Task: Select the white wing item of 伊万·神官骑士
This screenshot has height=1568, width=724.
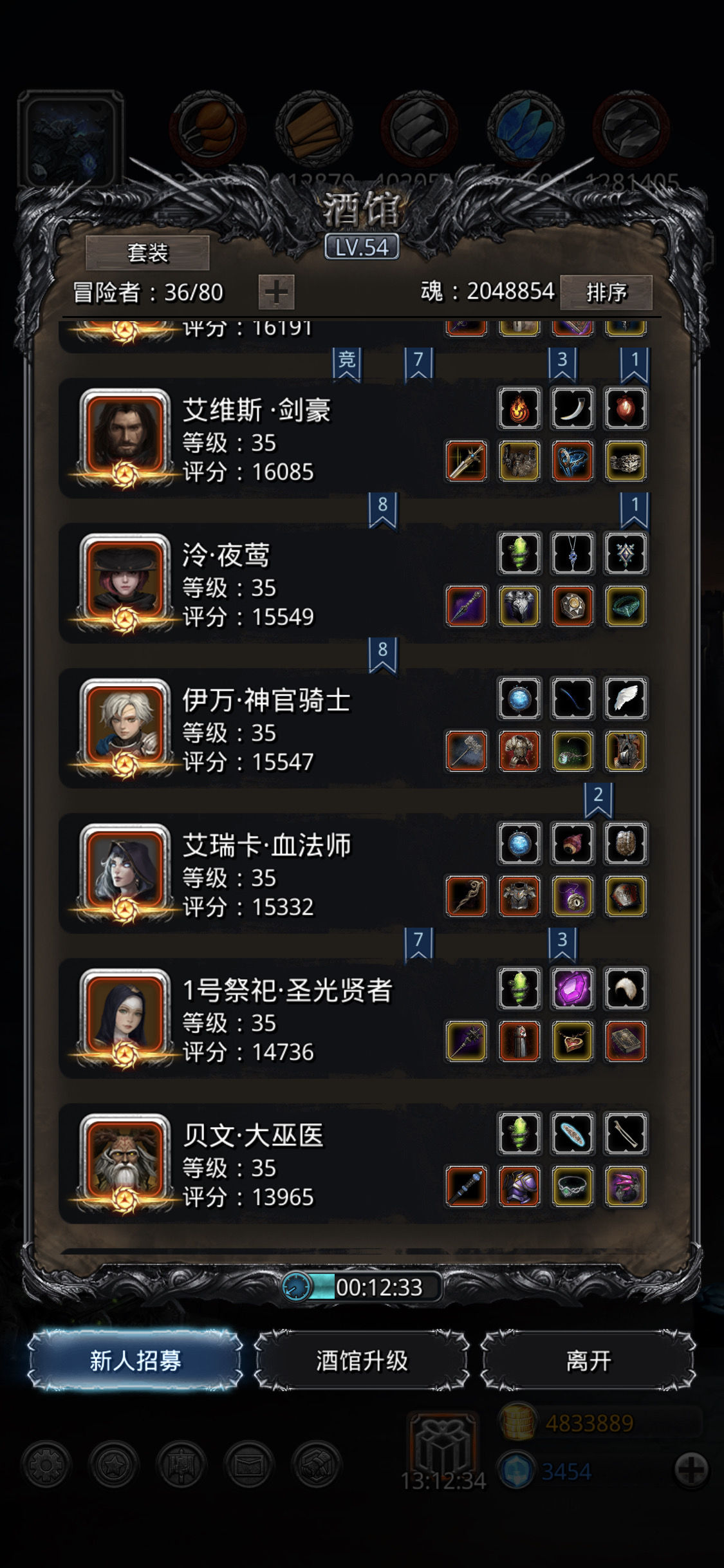Action: click(625, 698)
